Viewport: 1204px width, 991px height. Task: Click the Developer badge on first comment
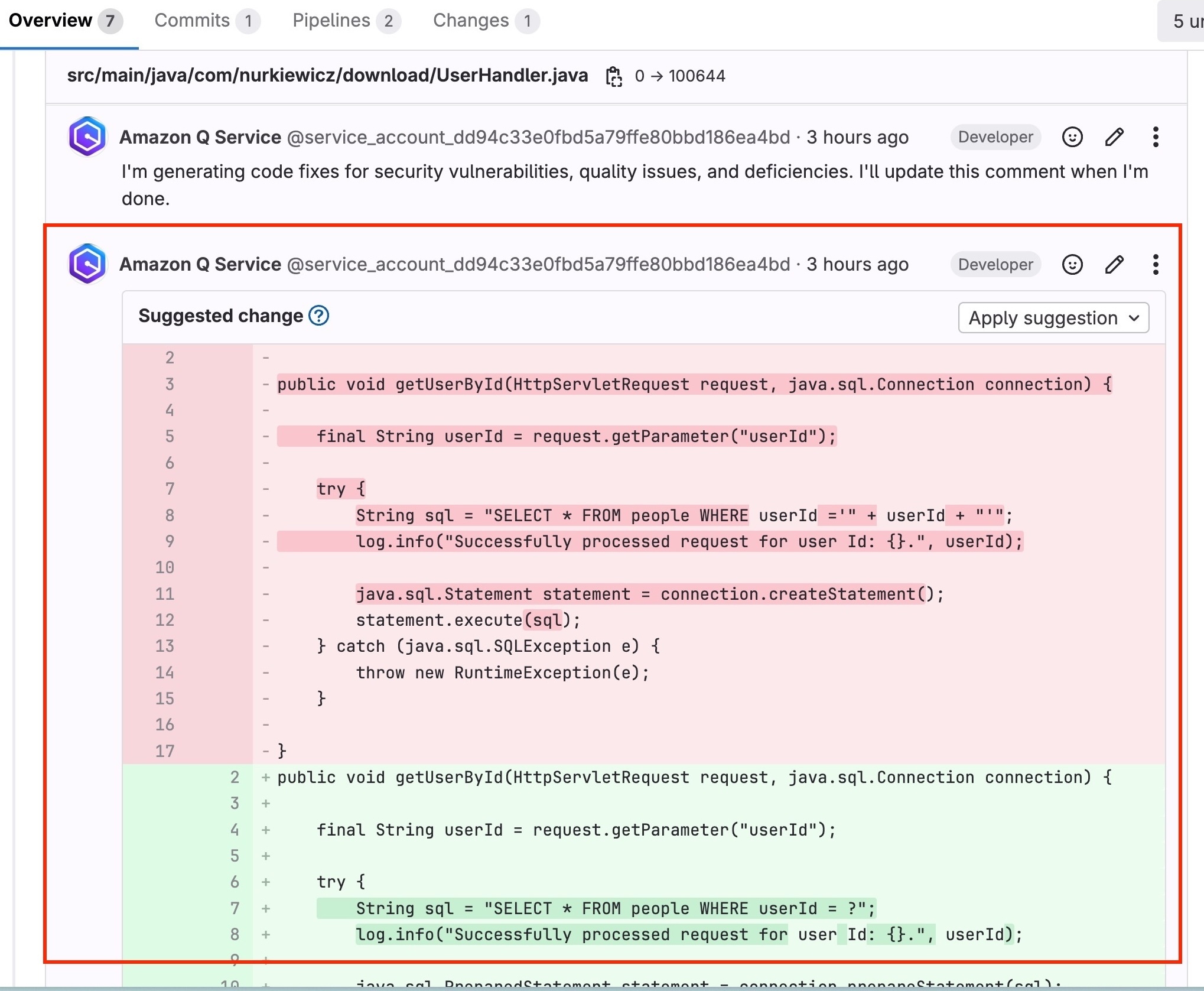995,137
